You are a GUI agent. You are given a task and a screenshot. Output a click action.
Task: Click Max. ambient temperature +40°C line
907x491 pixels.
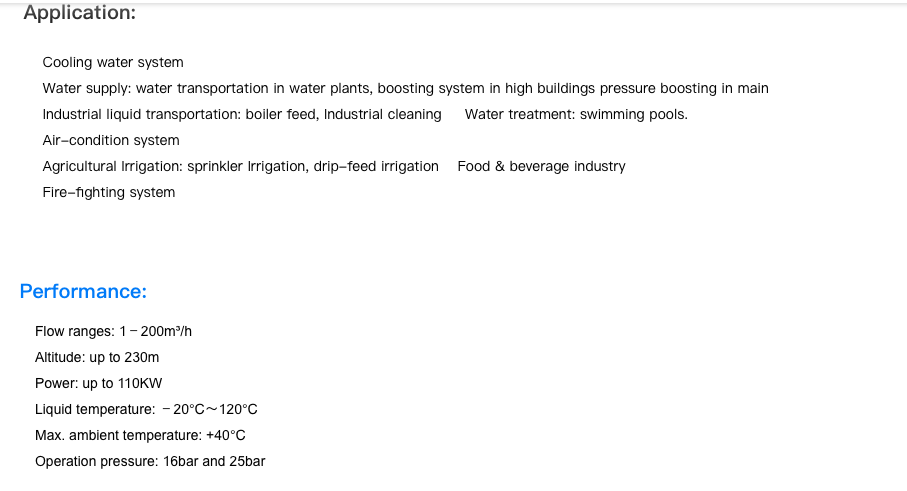(x=140, y=435)
